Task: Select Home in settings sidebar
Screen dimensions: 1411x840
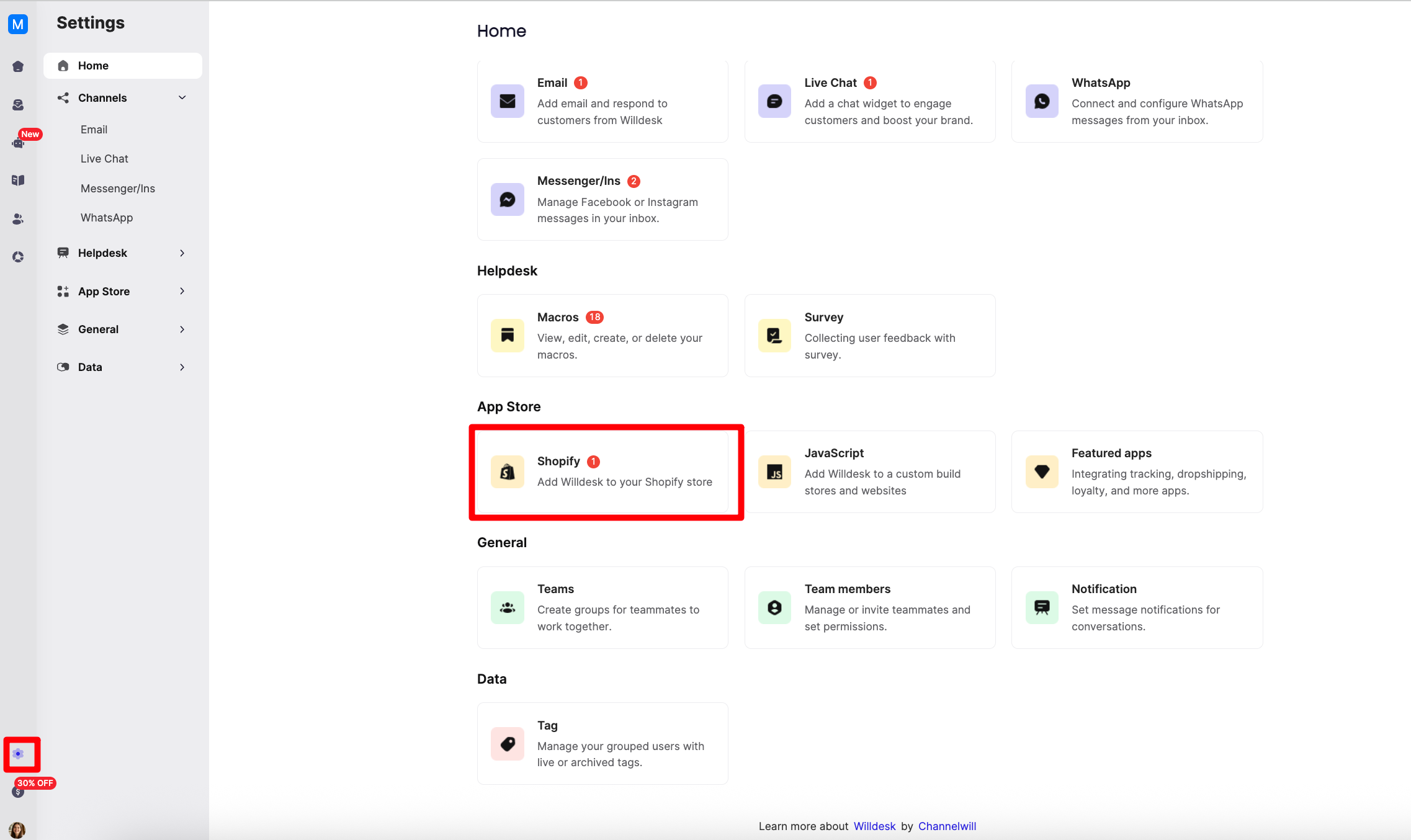Action: click(x=123, y=66)
